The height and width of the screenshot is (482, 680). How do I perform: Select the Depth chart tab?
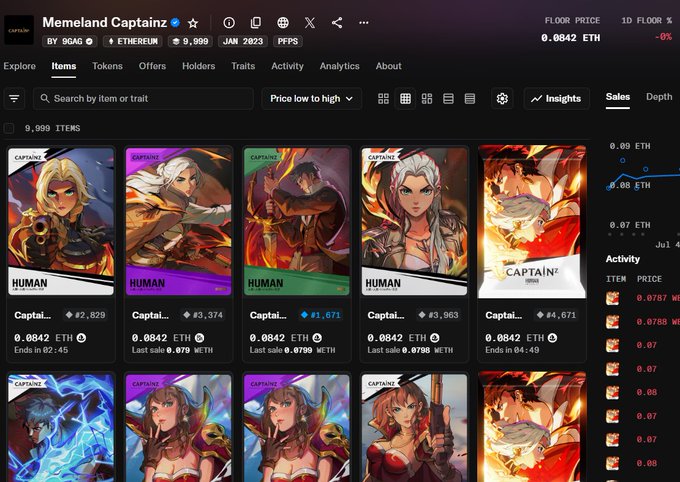659,97
